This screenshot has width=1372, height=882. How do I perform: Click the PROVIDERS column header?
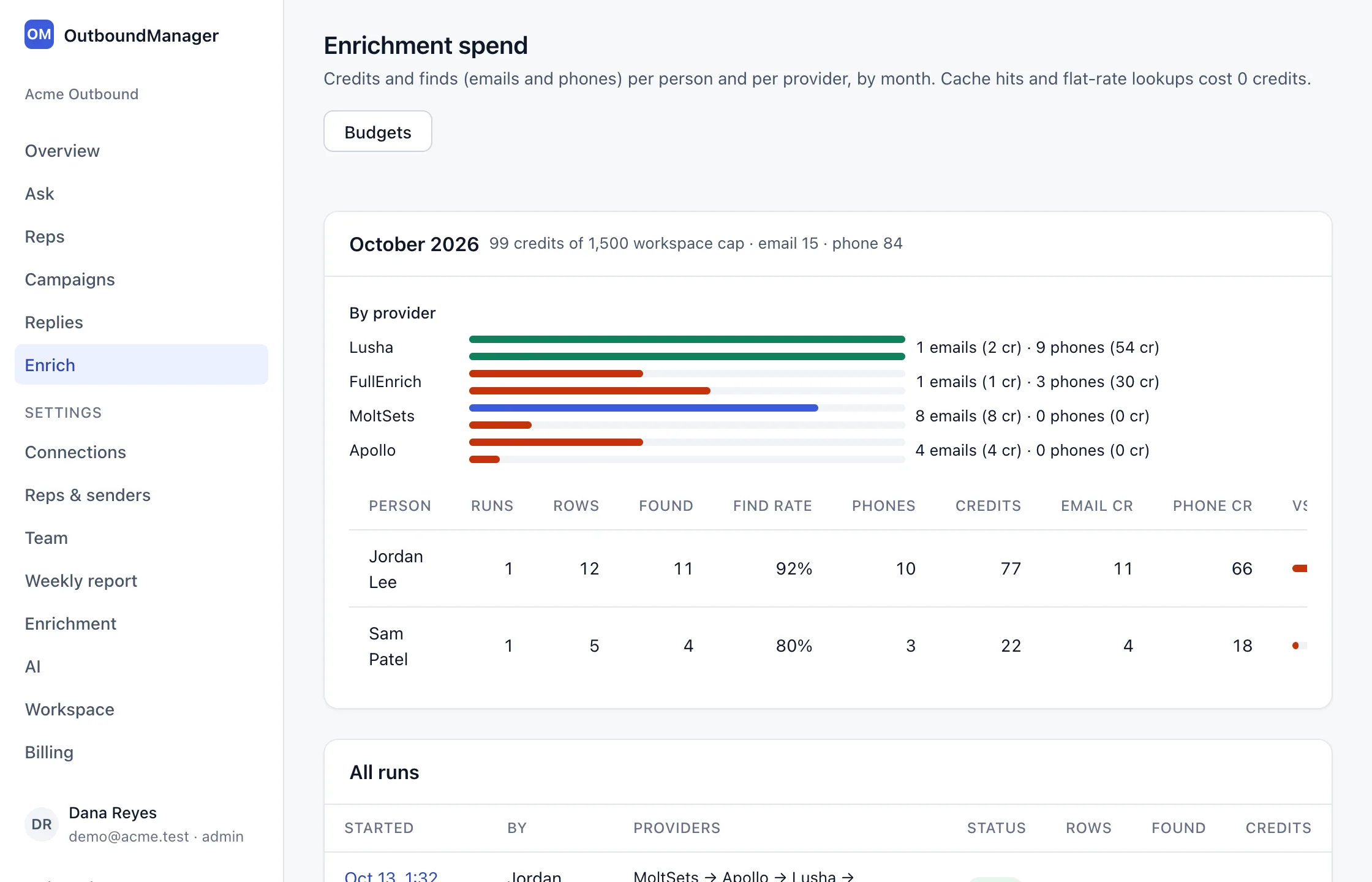[677, 828]
